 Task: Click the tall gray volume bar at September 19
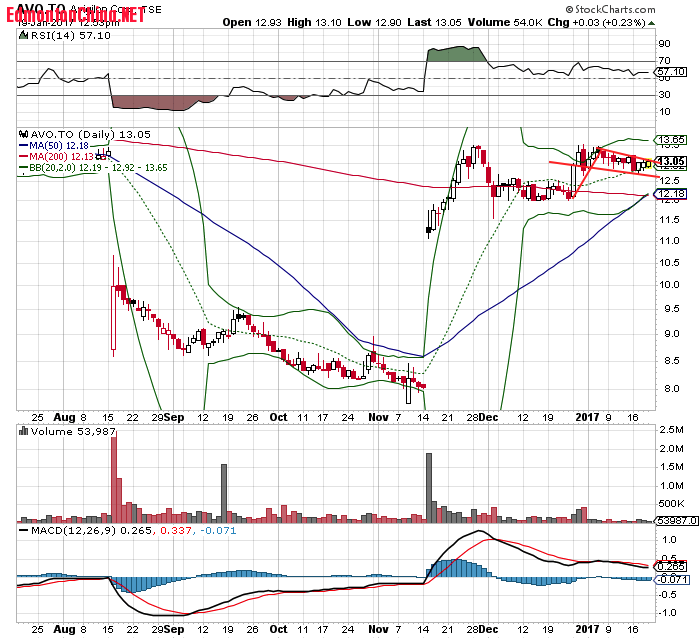pyautogui.click(x=224, y=493)
